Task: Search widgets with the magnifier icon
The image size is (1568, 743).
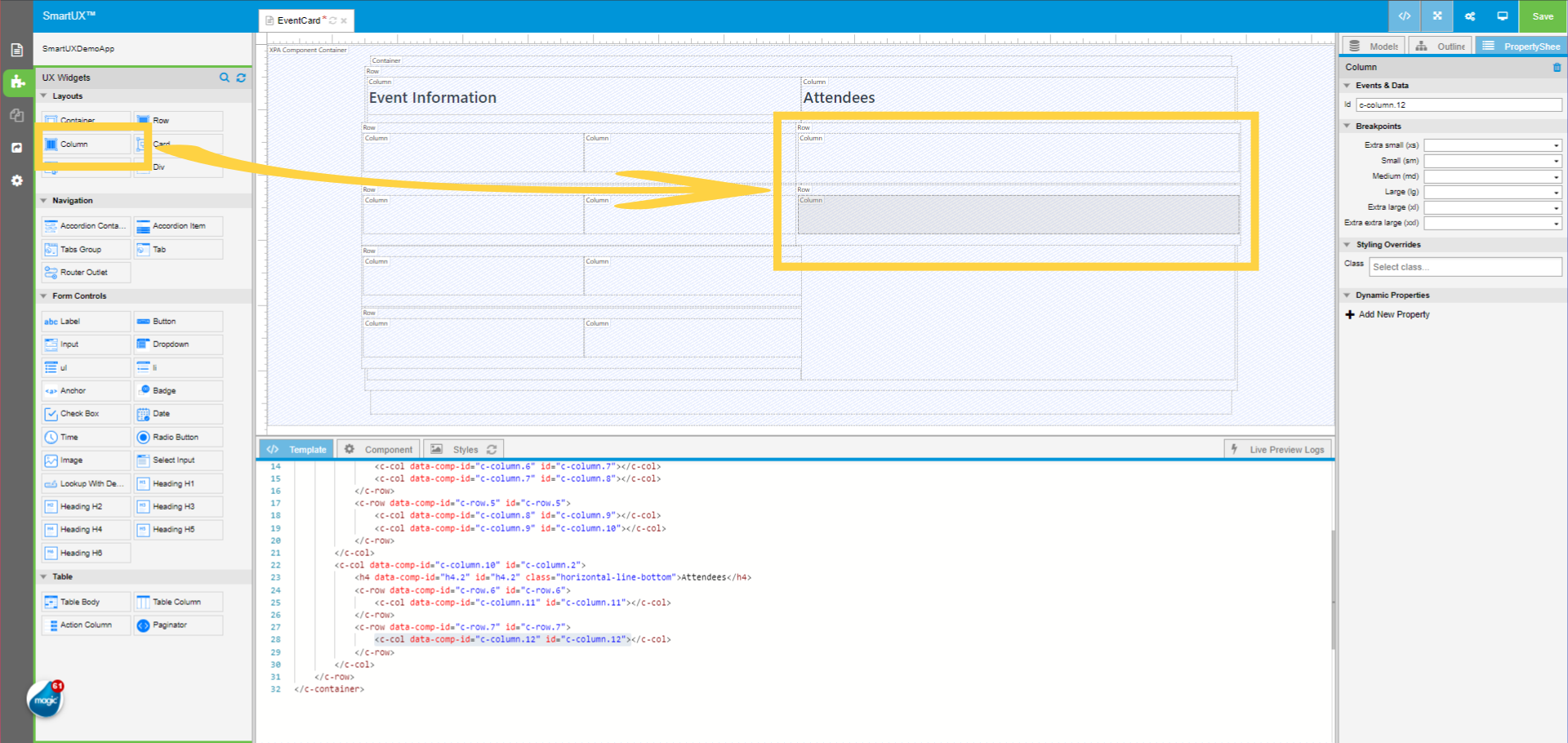Action: 225,78
